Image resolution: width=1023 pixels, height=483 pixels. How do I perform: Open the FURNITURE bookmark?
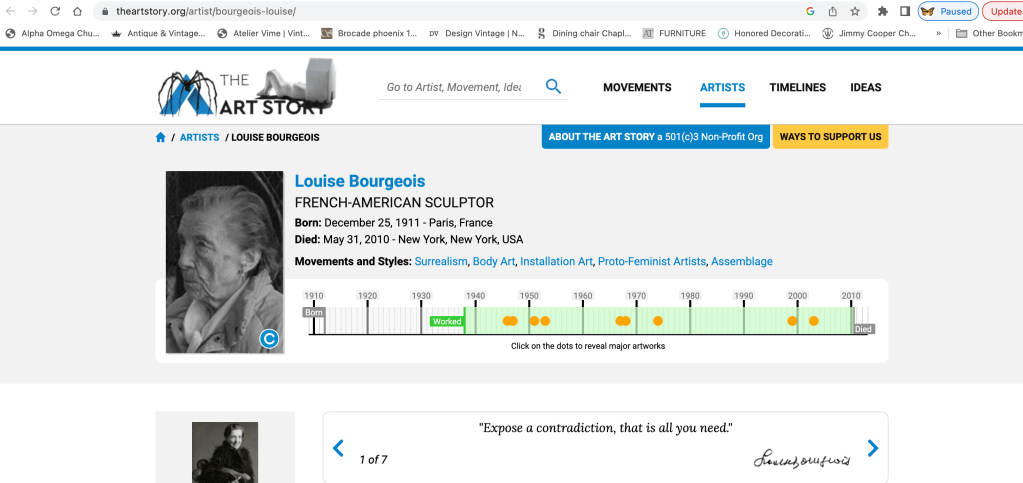tap(674, 33)
